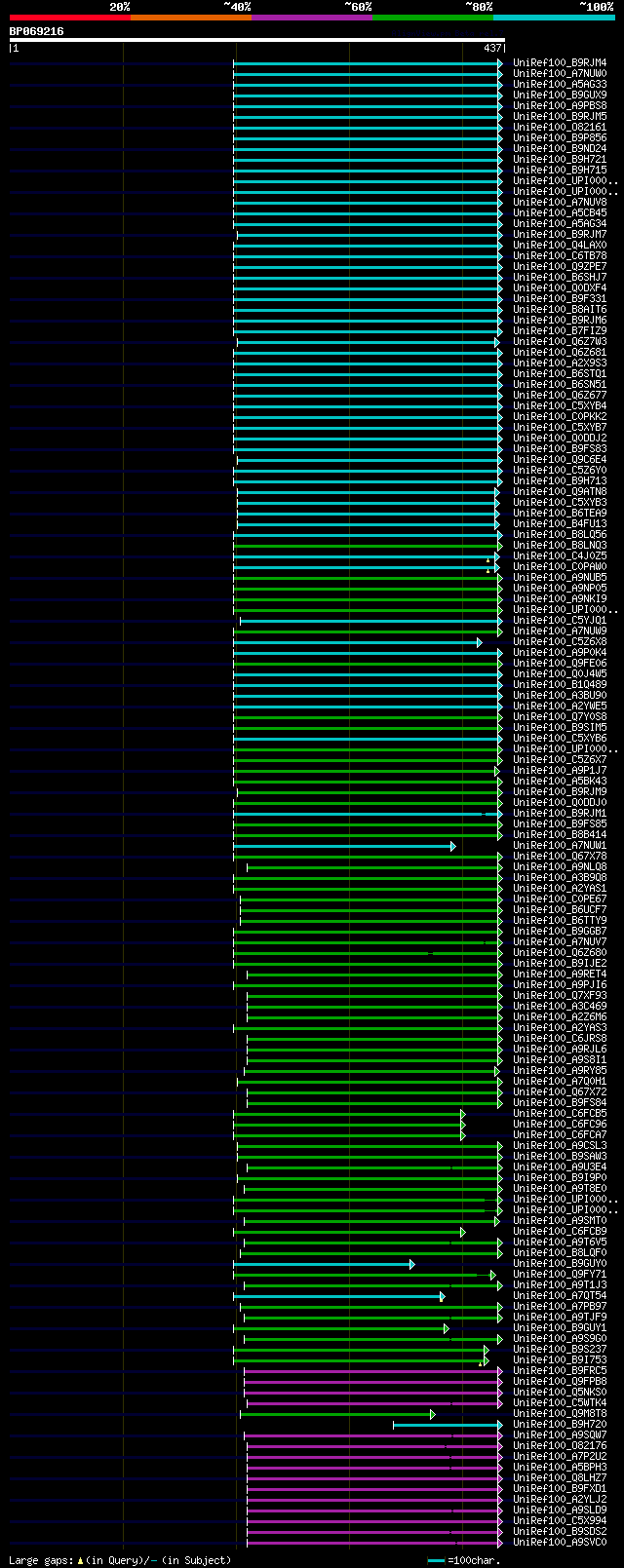Click the cyan alignment bar for UniRef100_B9GUY0
This screenshot has width=624, height=1568.
point(324,1265)
